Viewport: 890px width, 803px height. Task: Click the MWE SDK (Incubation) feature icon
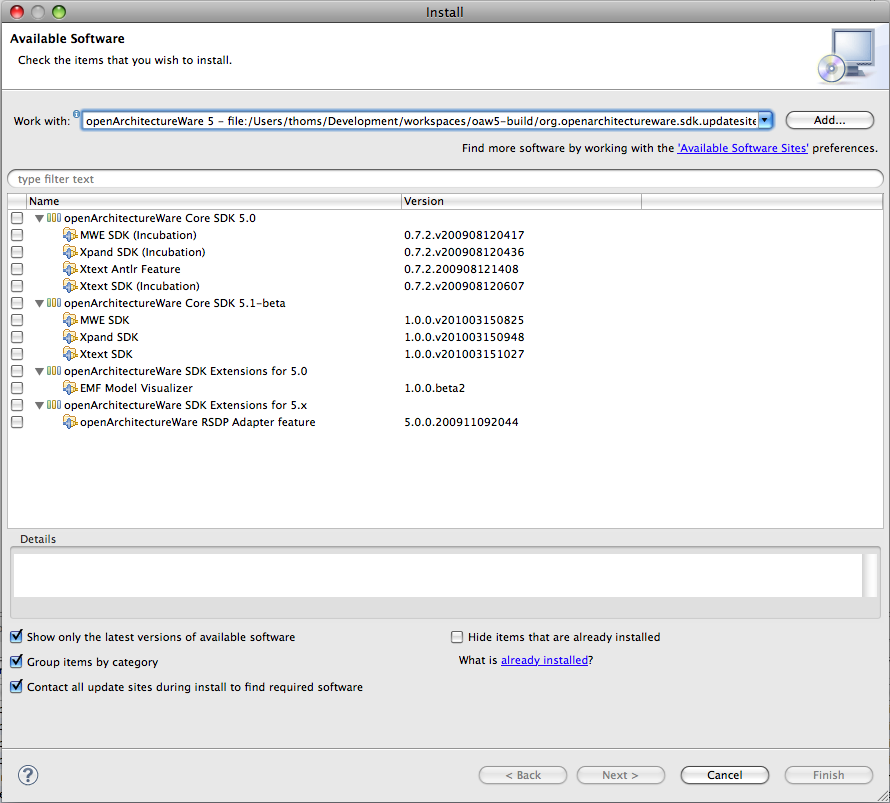70,235
